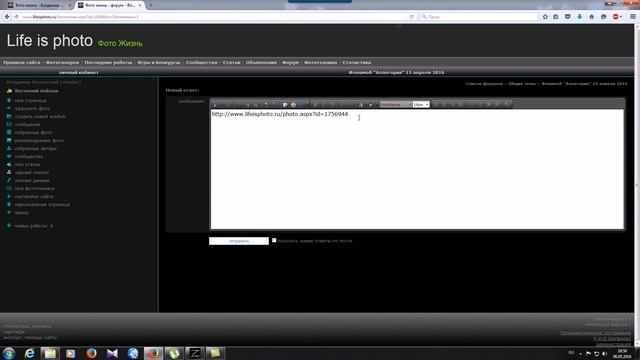Open downloads via blue arrow icon
The image size is (640, 360).
pos(580,17)
